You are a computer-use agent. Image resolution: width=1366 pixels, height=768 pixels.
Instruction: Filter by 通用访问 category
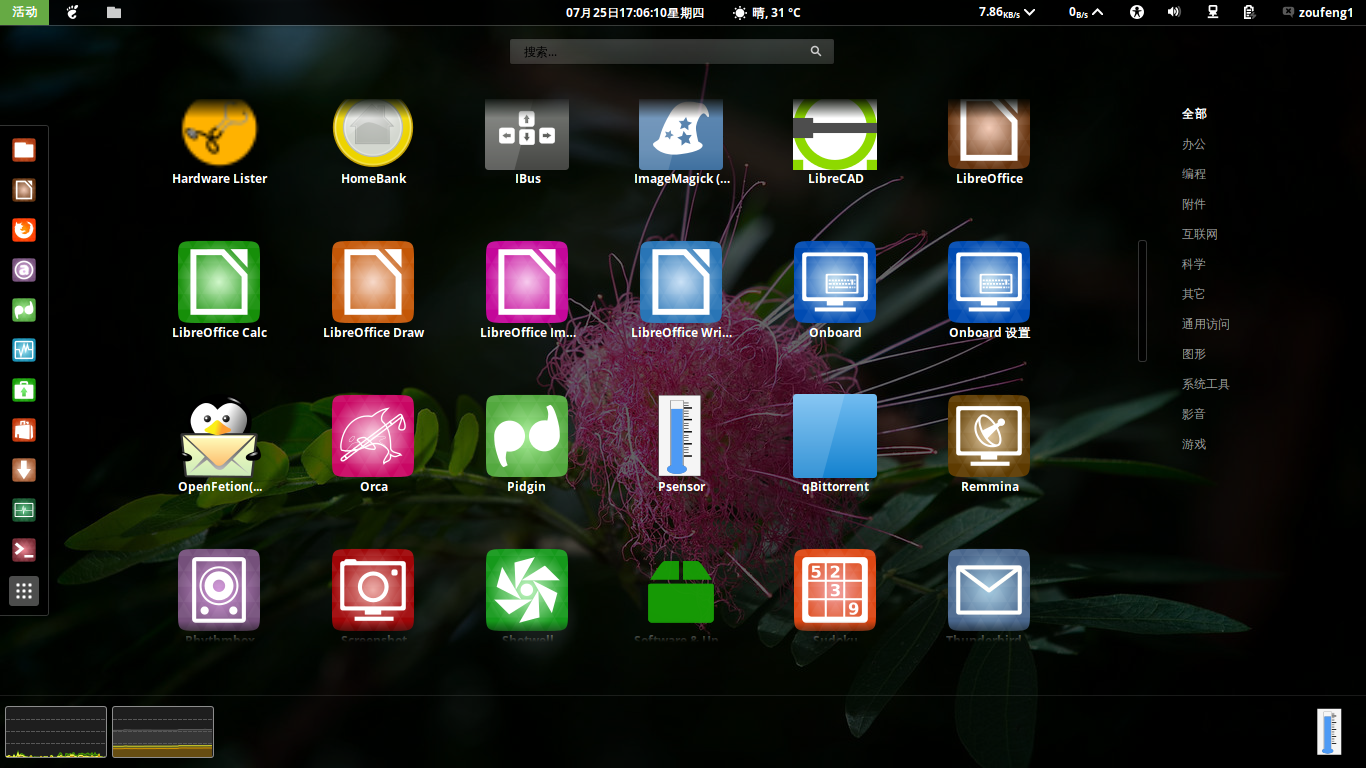[1206, 324]
